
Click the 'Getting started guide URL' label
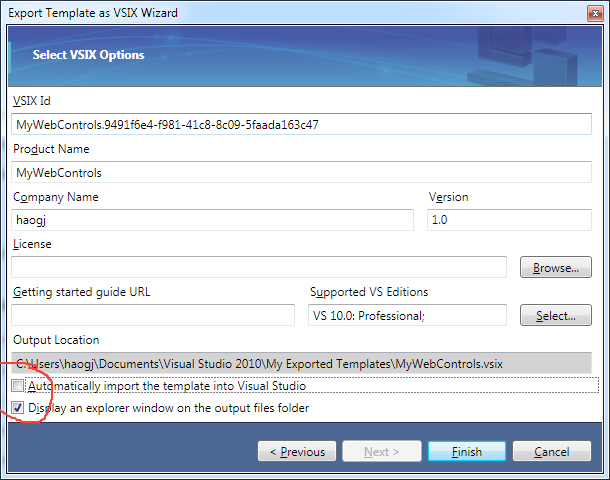tap(82, 292)
